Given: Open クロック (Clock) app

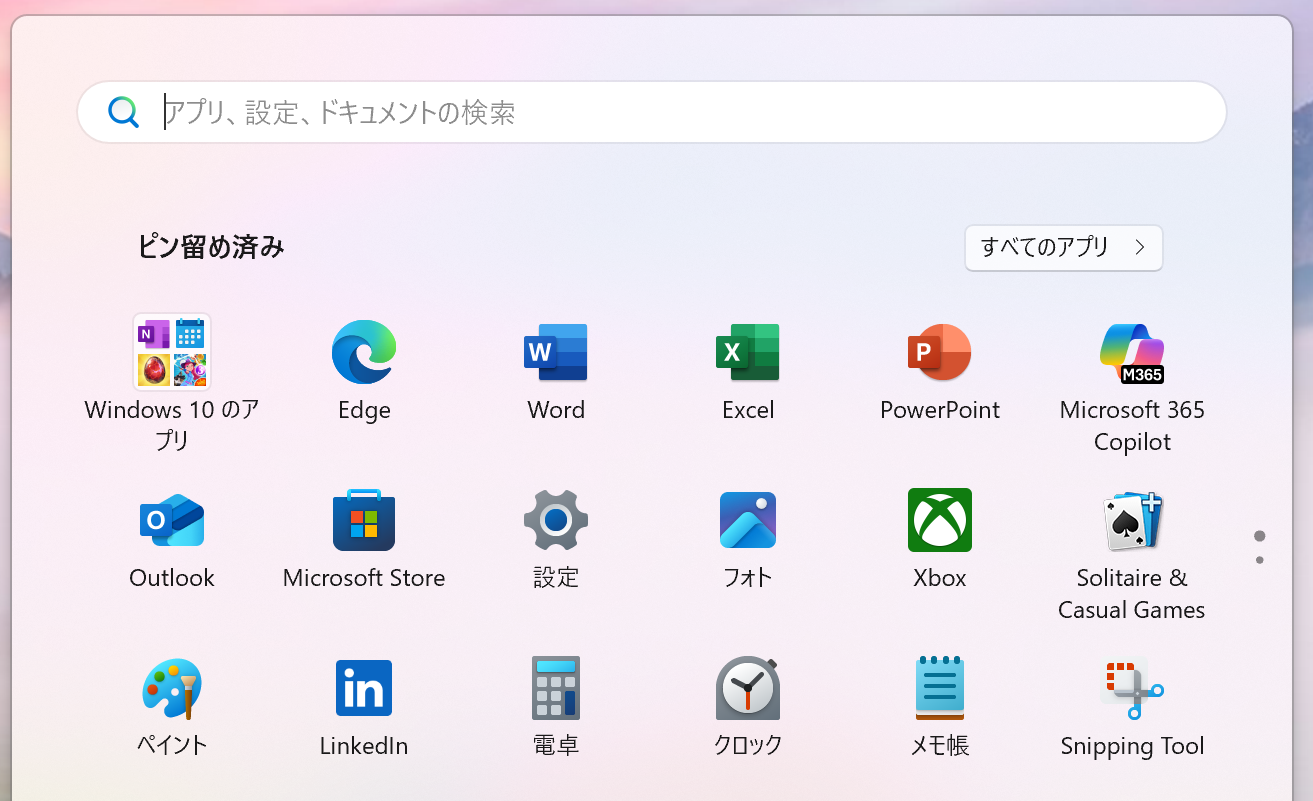Looking at the screenshot, I should [x=748, y=688].
